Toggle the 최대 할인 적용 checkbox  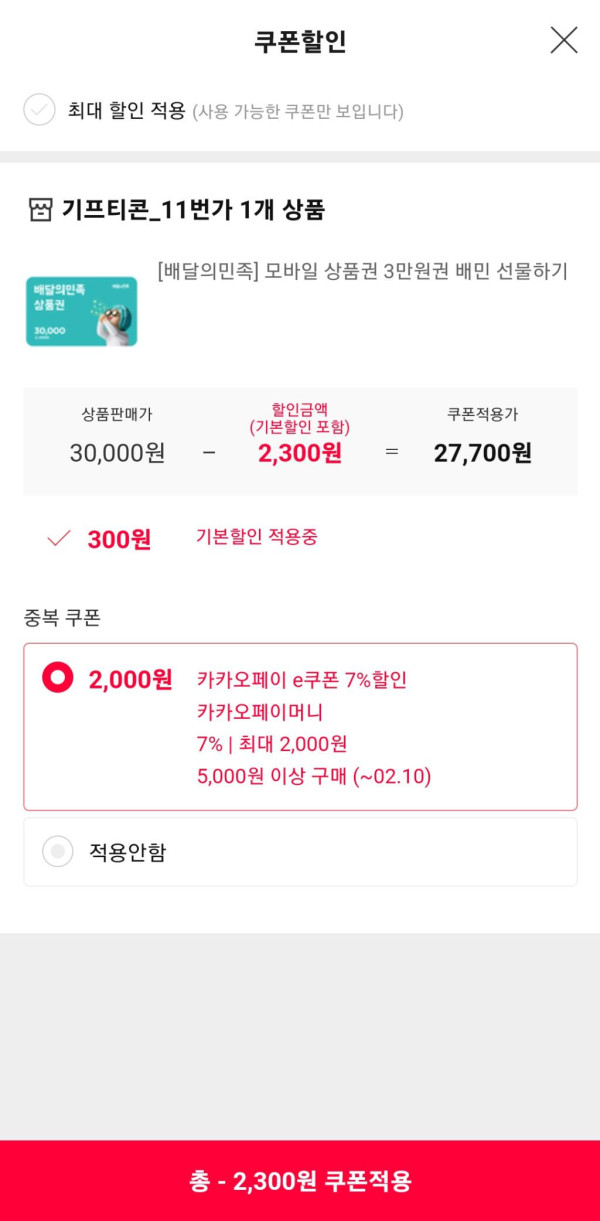click(40, 110)
